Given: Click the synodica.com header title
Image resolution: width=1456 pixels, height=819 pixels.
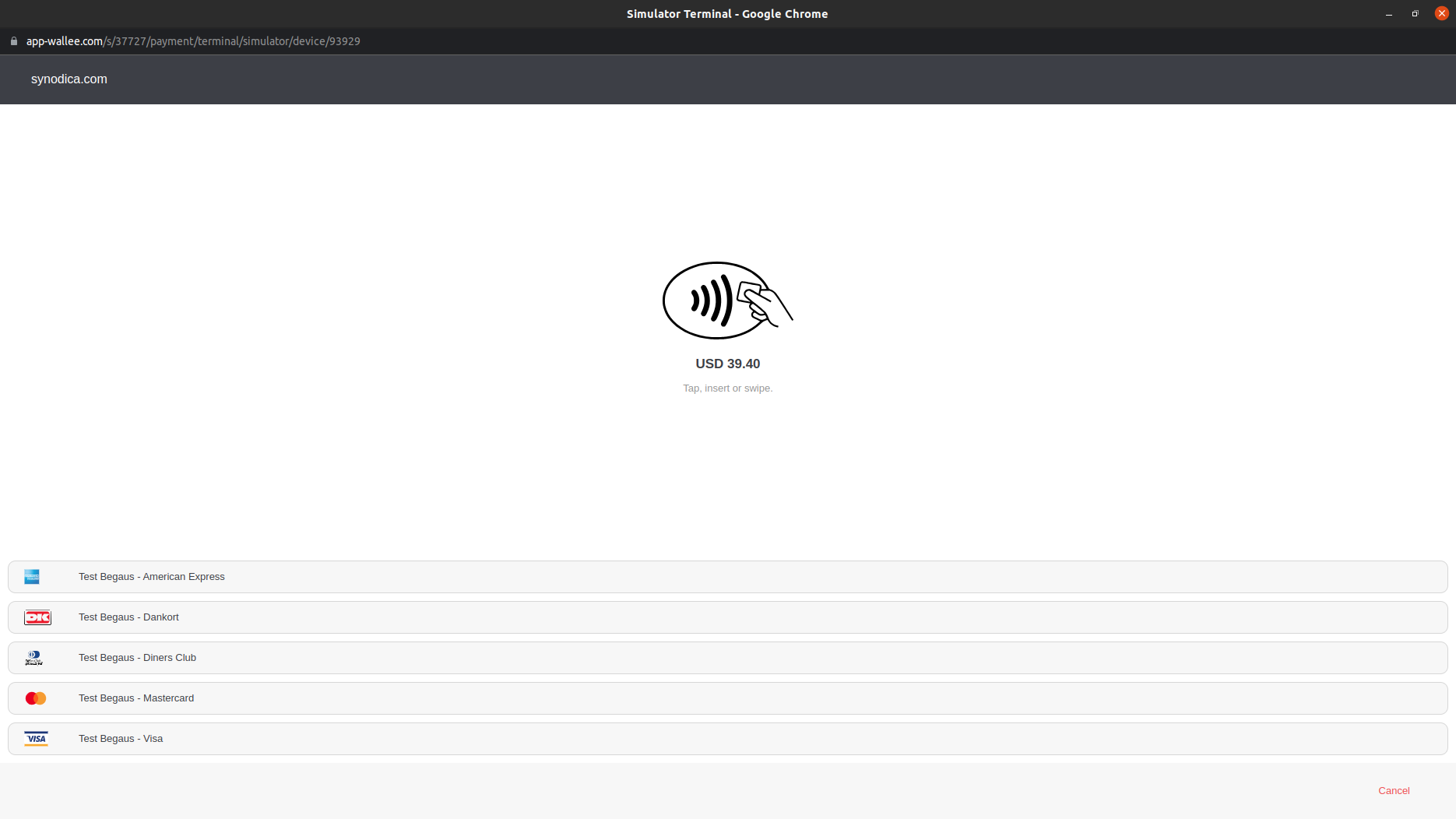Looking at the screenshot, I should pyautogui.click(x=69, y=79).
